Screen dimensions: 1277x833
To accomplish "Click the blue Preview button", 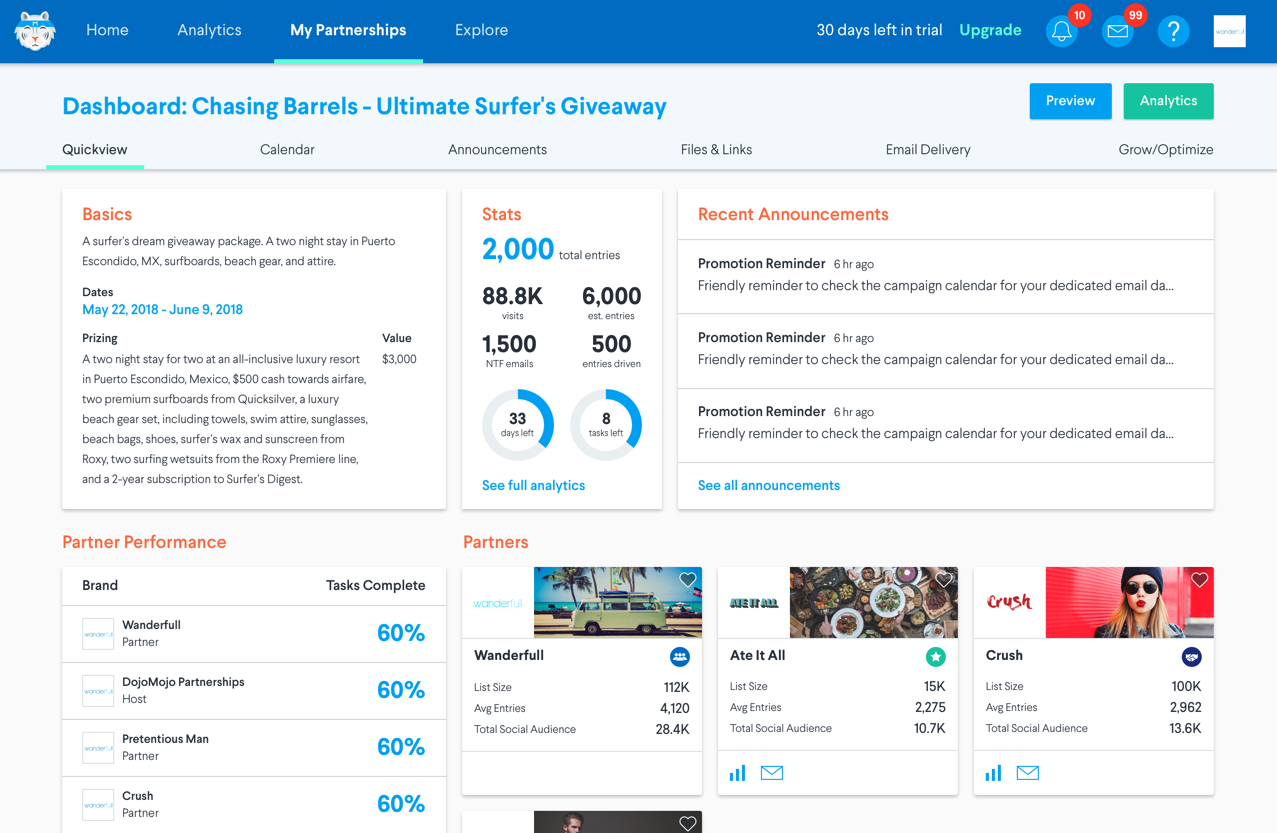I will (x=1070, y=101).
